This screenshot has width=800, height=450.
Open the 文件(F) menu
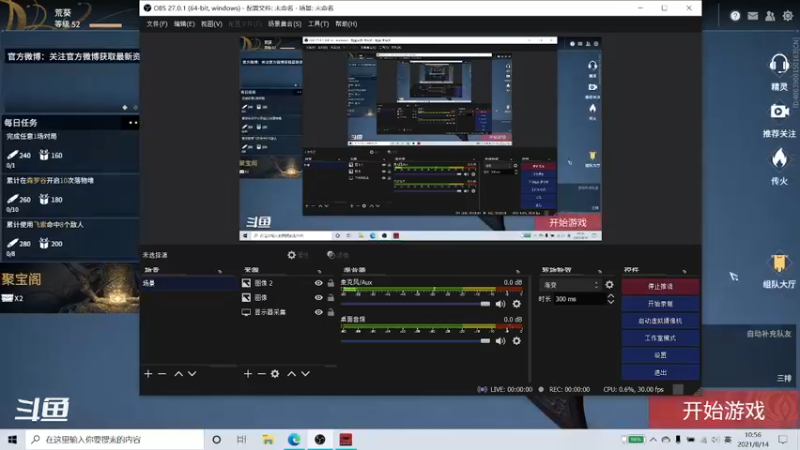157,24
